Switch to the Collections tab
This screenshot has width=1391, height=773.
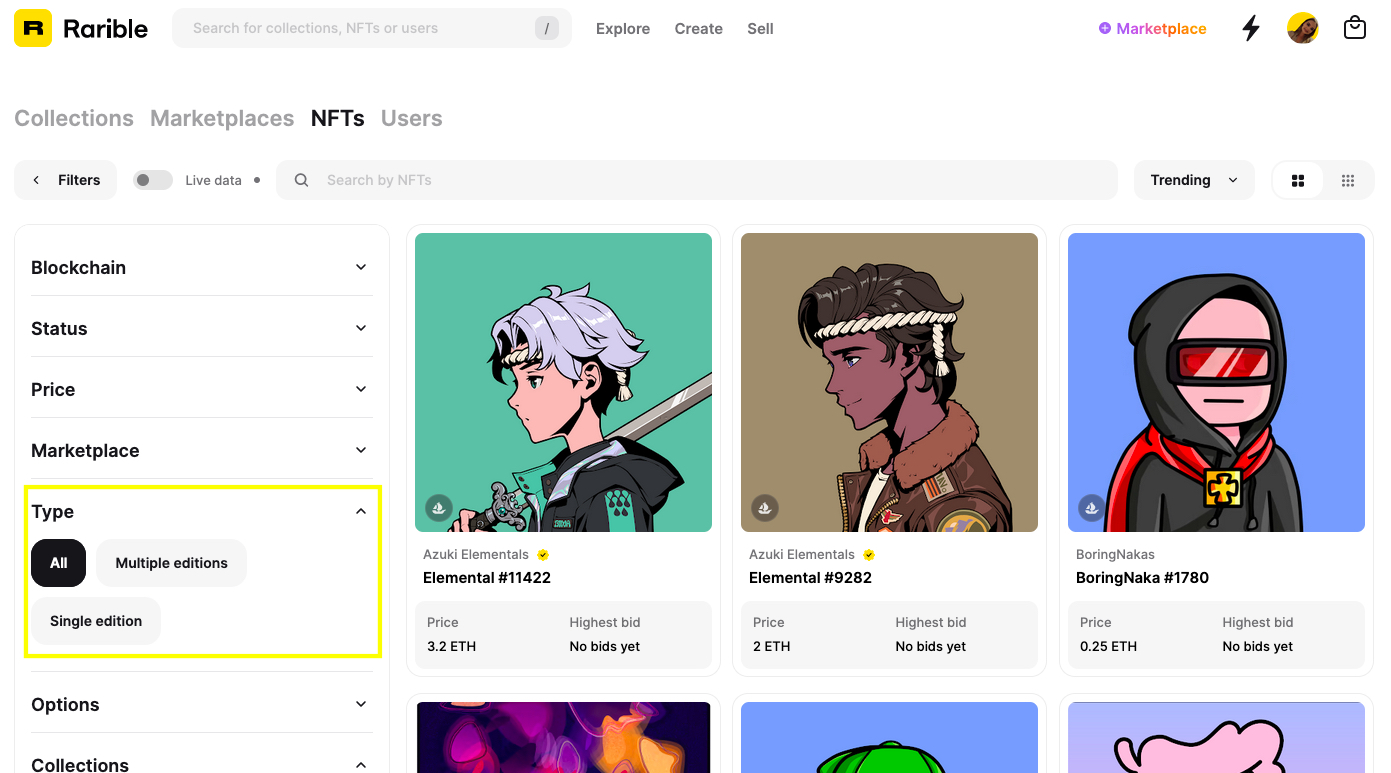(x=74, y=118)
